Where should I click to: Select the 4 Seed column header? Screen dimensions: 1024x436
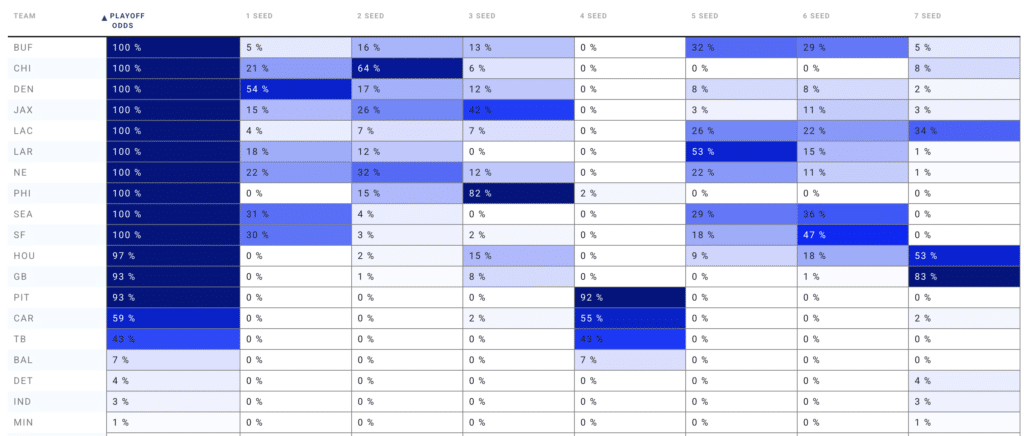tap(593, 16)
